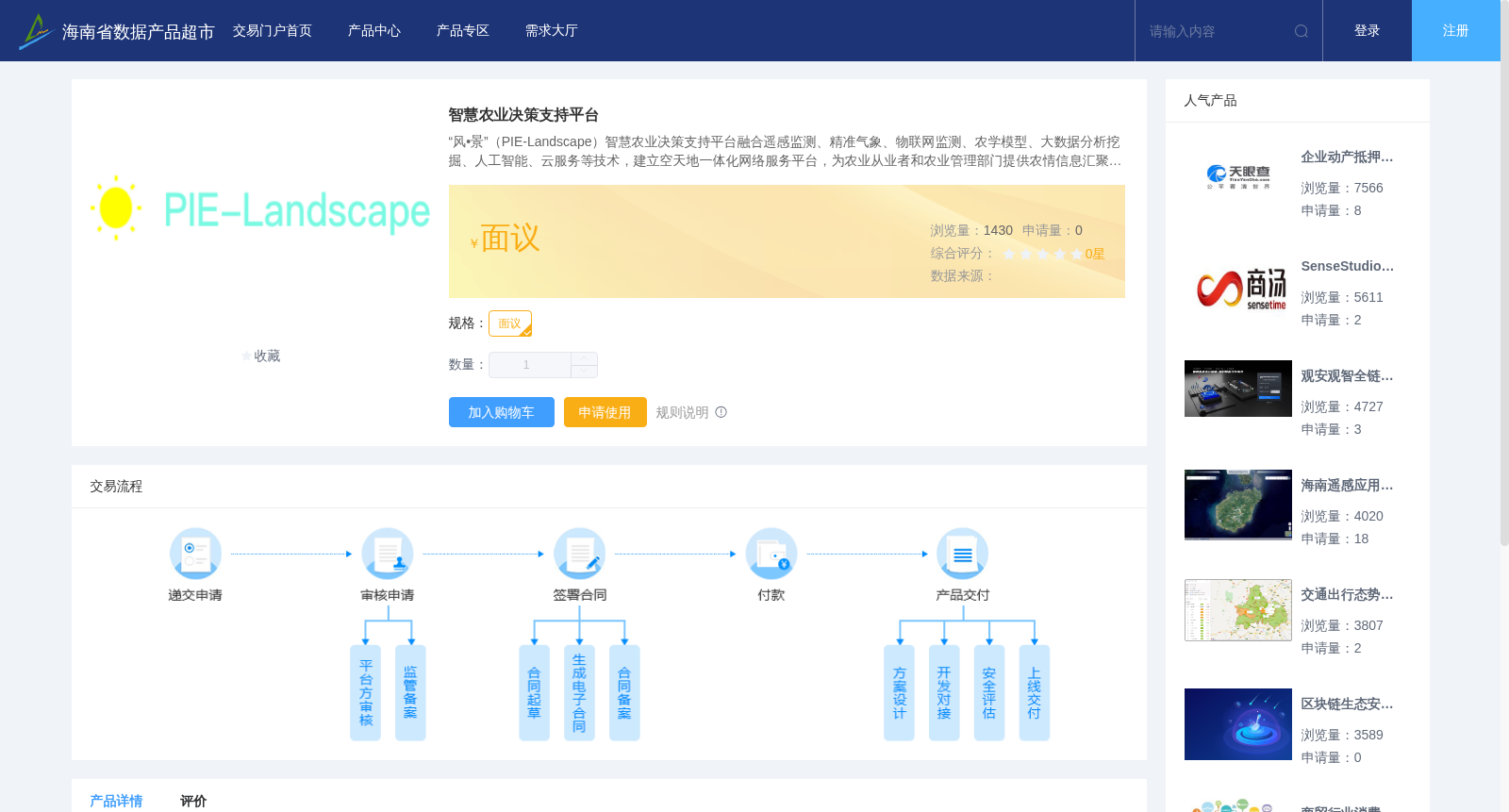Click the 面议 price text

click(510, 239)
